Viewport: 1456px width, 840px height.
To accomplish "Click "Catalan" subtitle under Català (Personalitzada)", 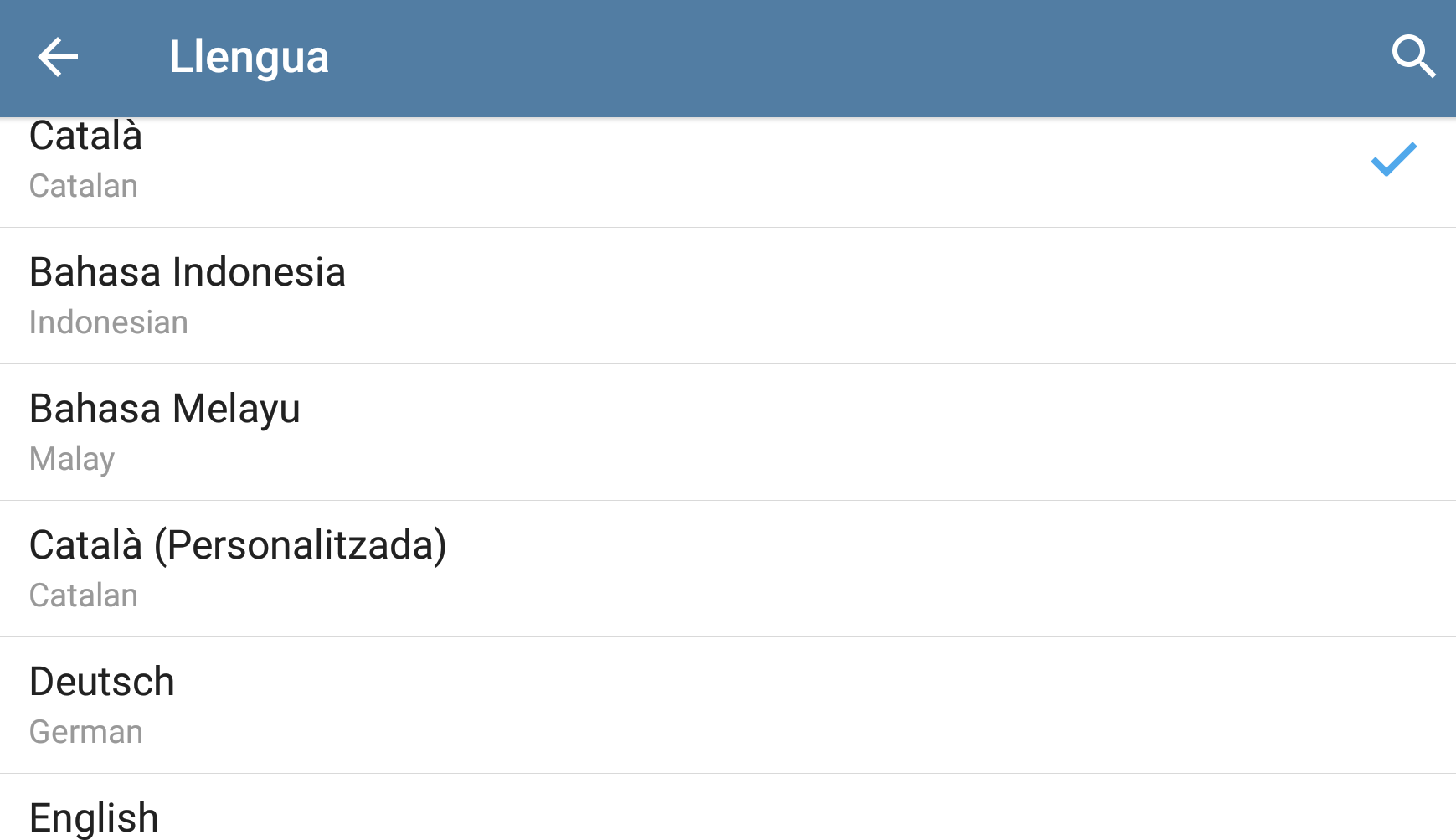I will (x=84, y=595).
